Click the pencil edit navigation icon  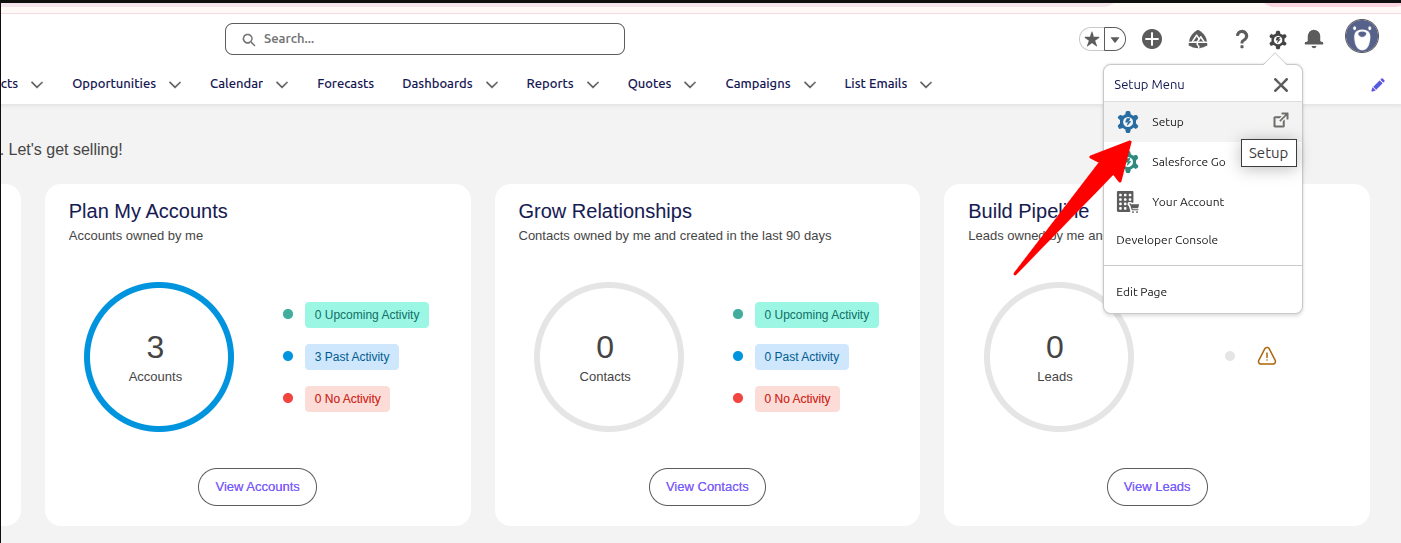pyautogui.click(x=1378, y=85)
